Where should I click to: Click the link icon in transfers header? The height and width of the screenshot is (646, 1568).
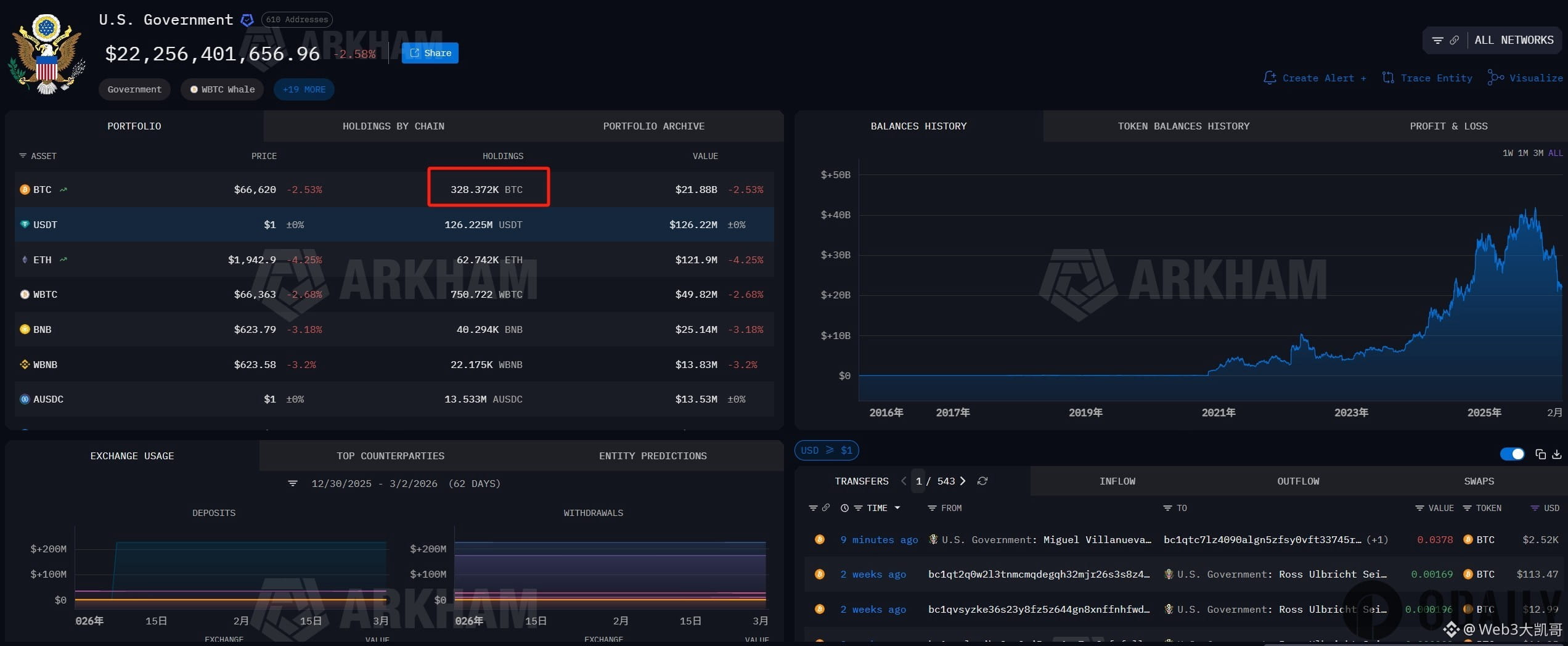click(x=826, y=508)
